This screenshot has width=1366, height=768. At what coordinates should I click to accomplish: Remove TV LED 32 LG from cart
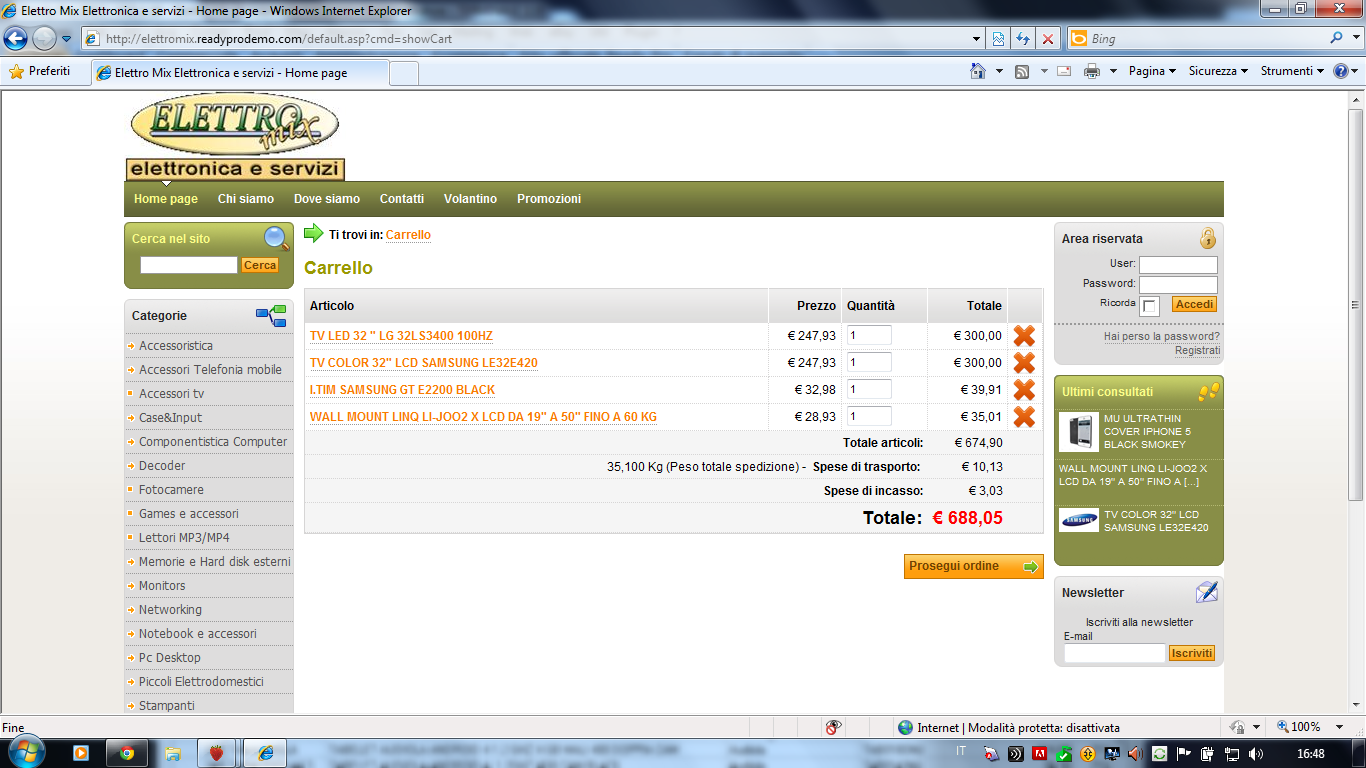tap(1024, 336)
